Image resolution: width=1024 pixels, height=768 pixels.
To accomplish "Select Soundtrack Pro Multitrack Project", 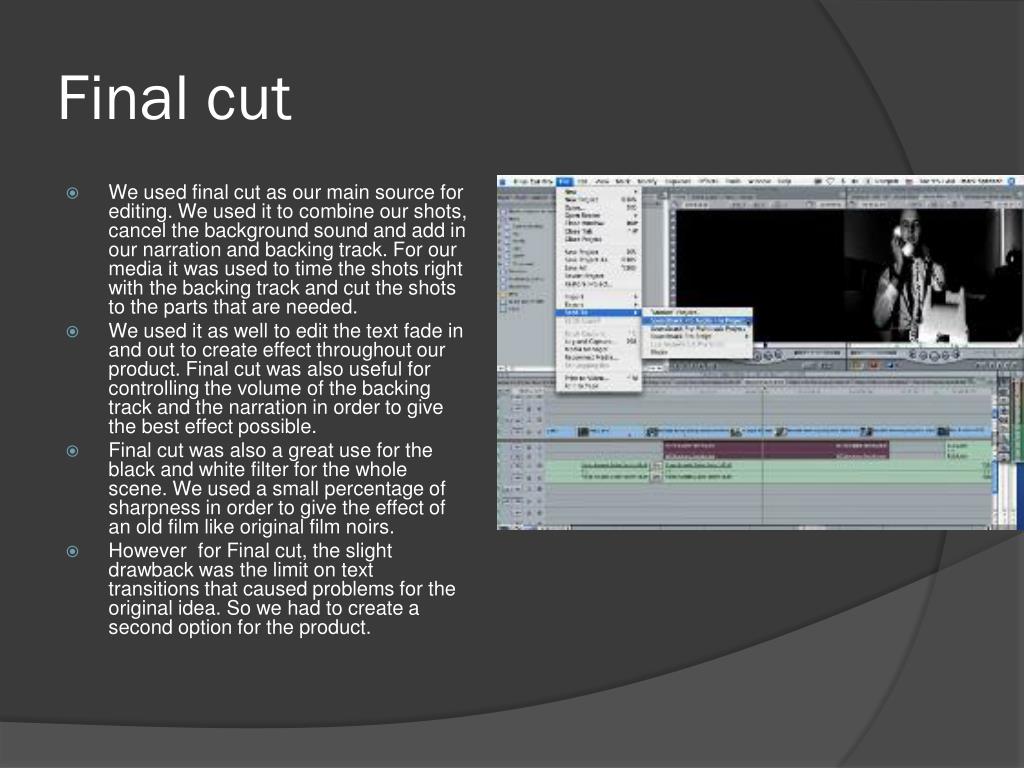I will point(697,328).
